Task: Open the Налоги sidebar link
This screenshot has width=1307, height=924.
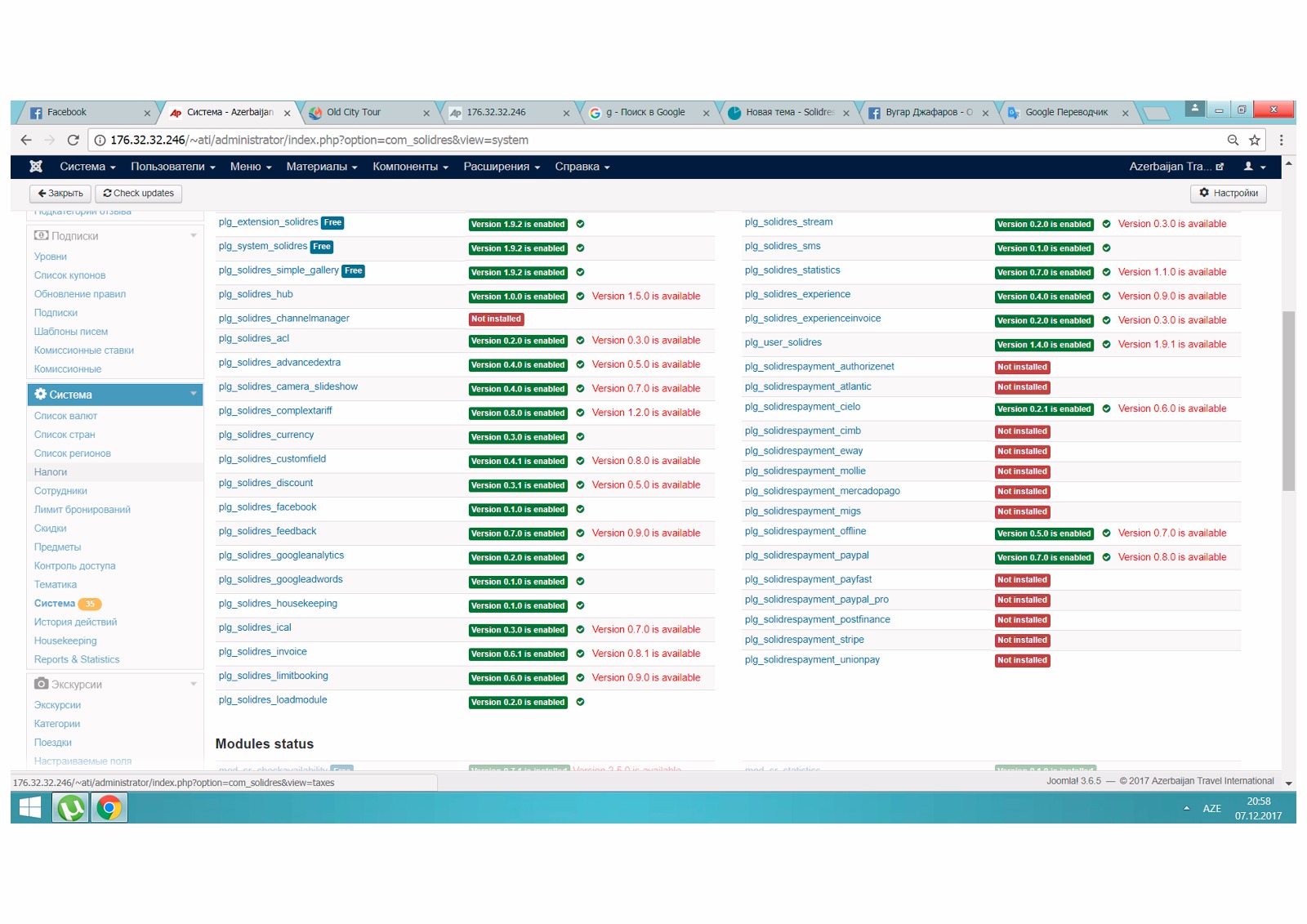Action: [51, 472]
